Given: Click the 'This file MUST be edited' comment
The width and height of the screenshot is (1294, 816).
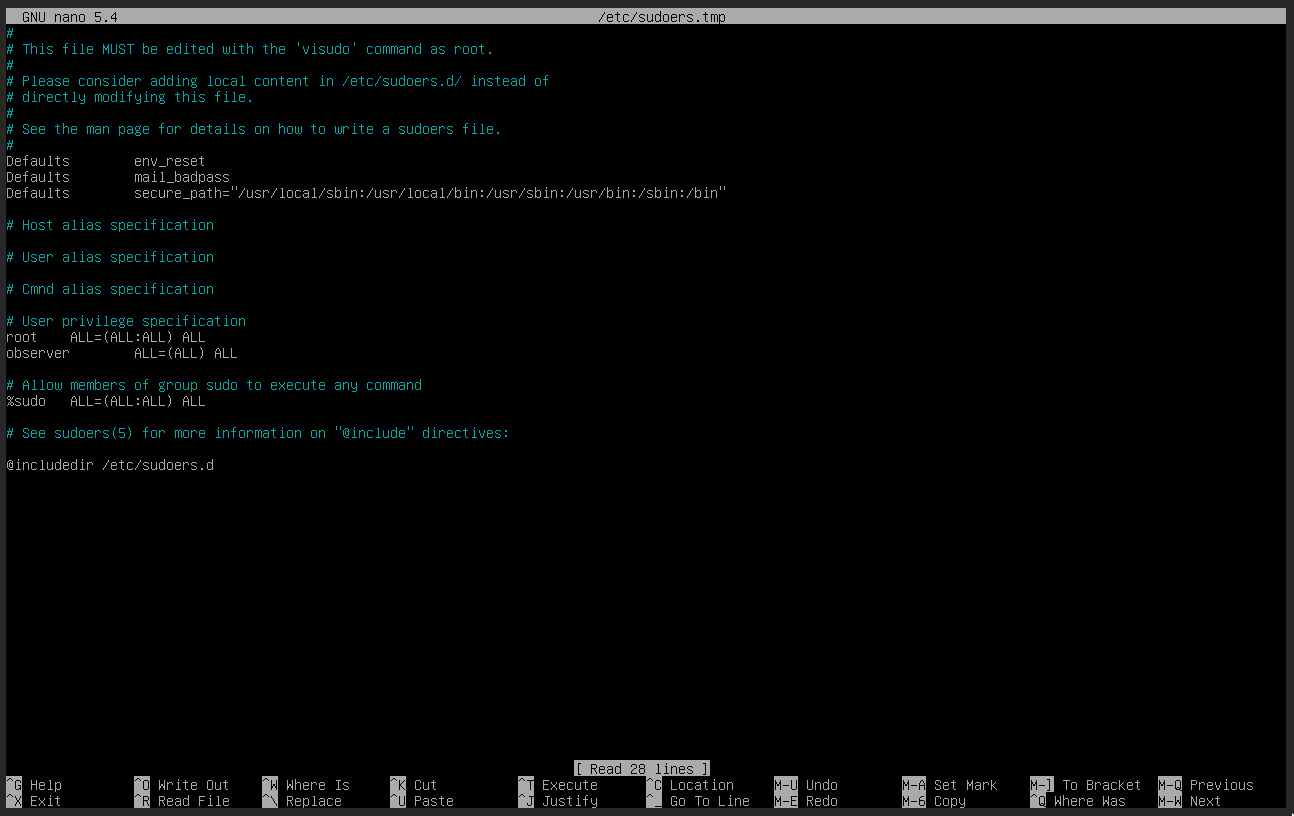Looking at the screenshot, I should (250, 49).
